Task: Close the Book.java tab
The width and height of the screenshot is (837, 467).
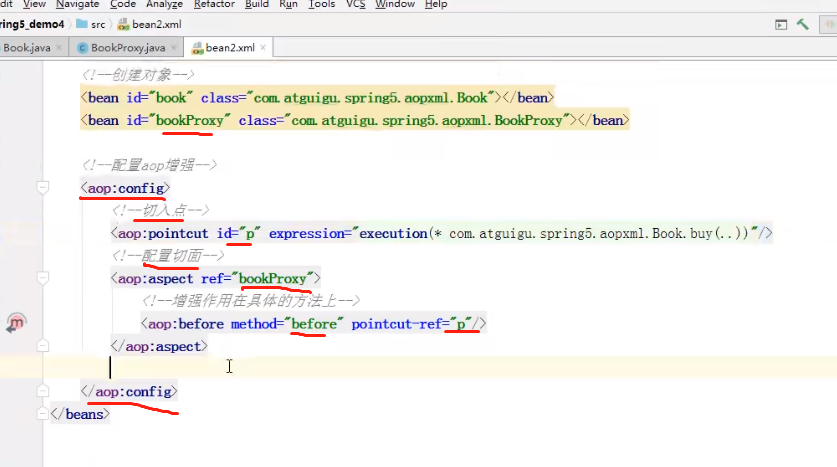Action: [x=59, y=48]
